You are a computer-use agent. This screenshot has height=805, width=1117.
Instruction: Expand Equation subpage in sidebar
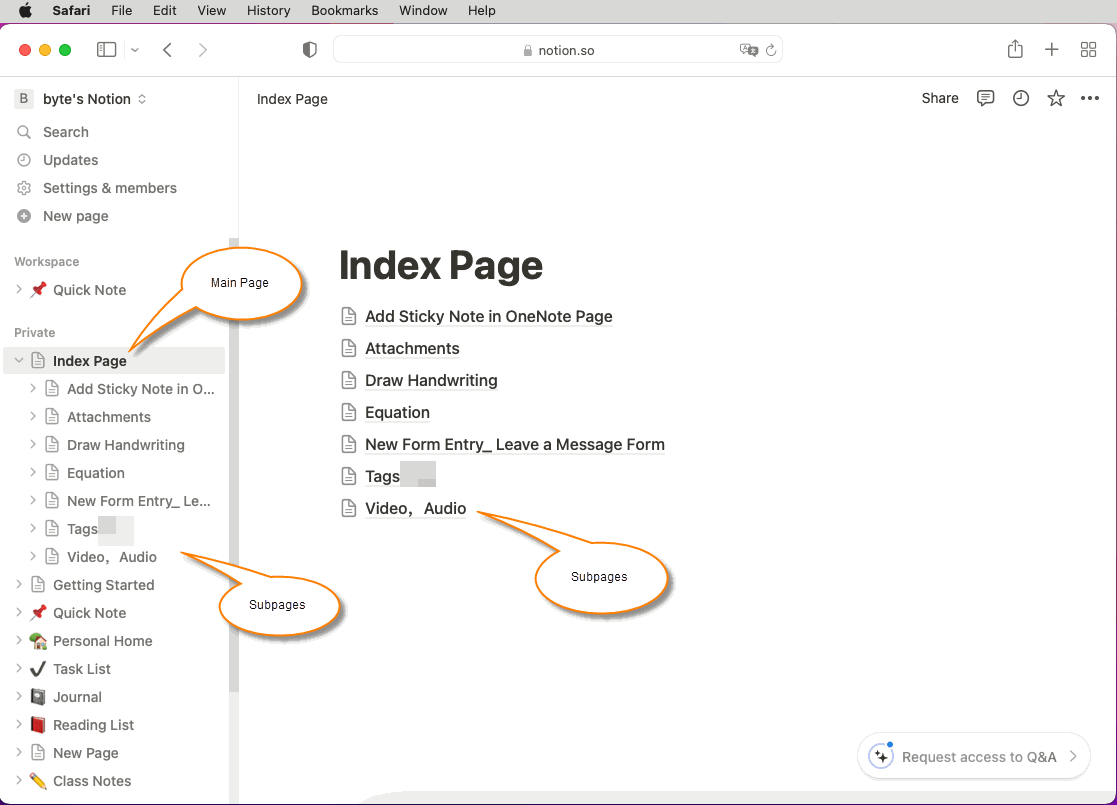[x=33, y=472]
